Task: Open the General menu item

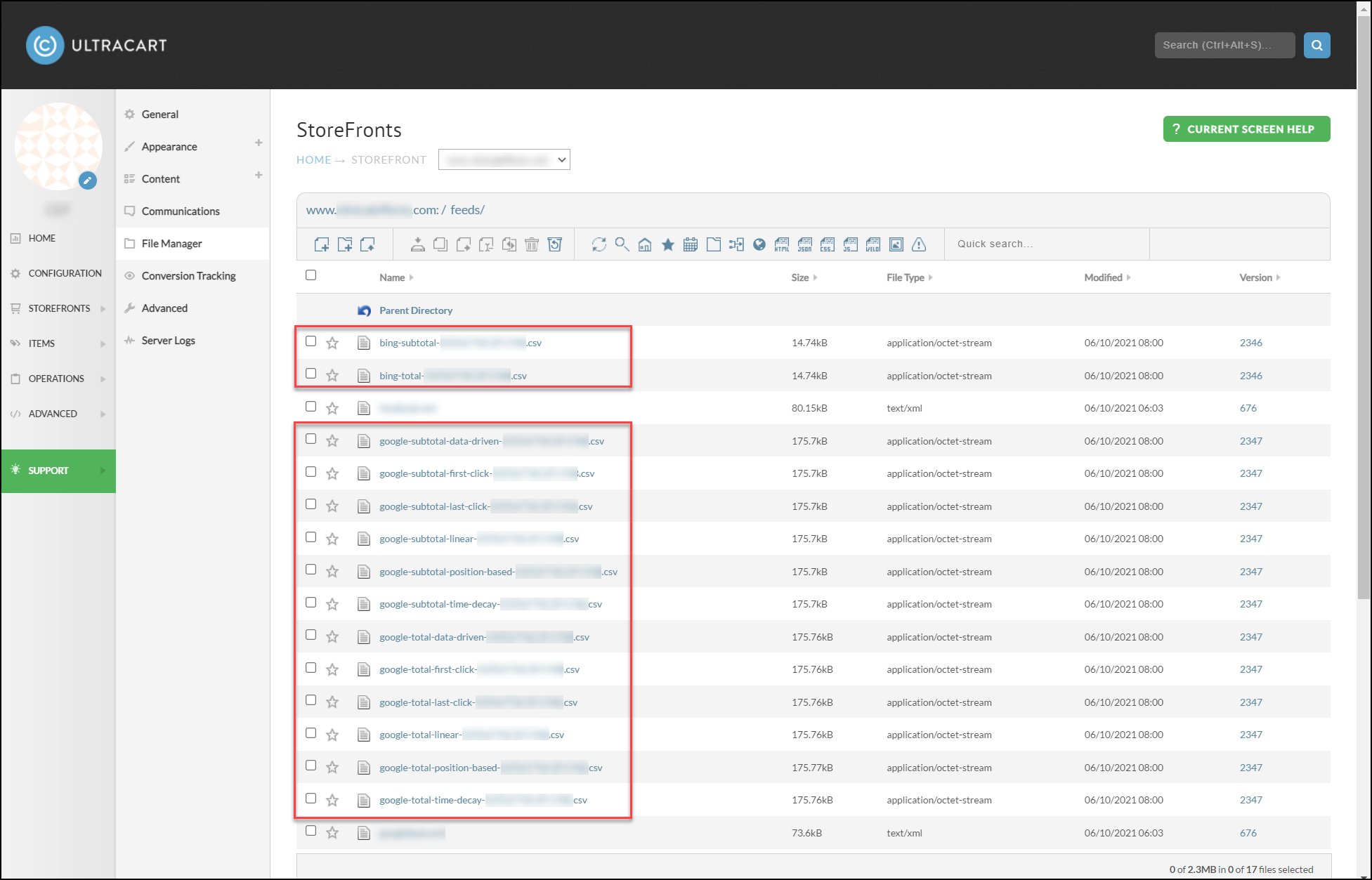Action: (x=160, y=114)
